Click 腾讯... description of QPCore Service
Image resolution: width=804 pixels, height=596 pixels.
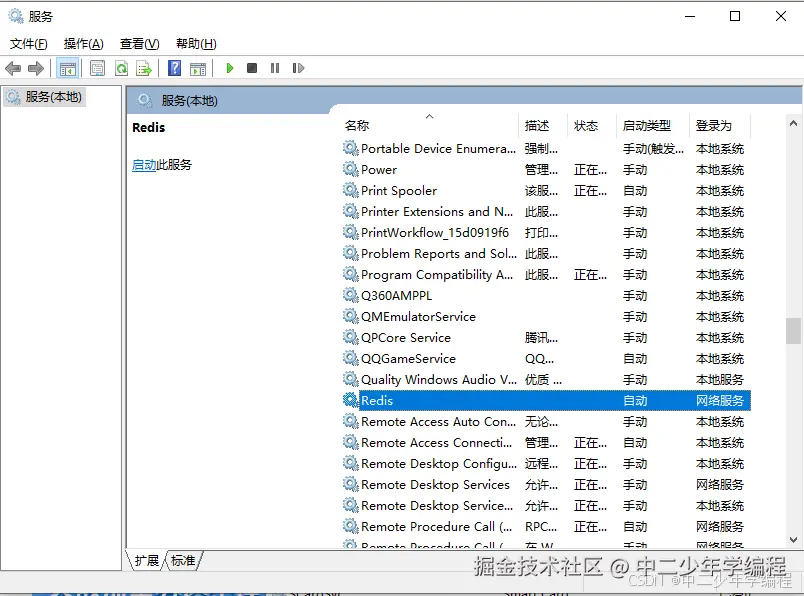coord(541,338)
